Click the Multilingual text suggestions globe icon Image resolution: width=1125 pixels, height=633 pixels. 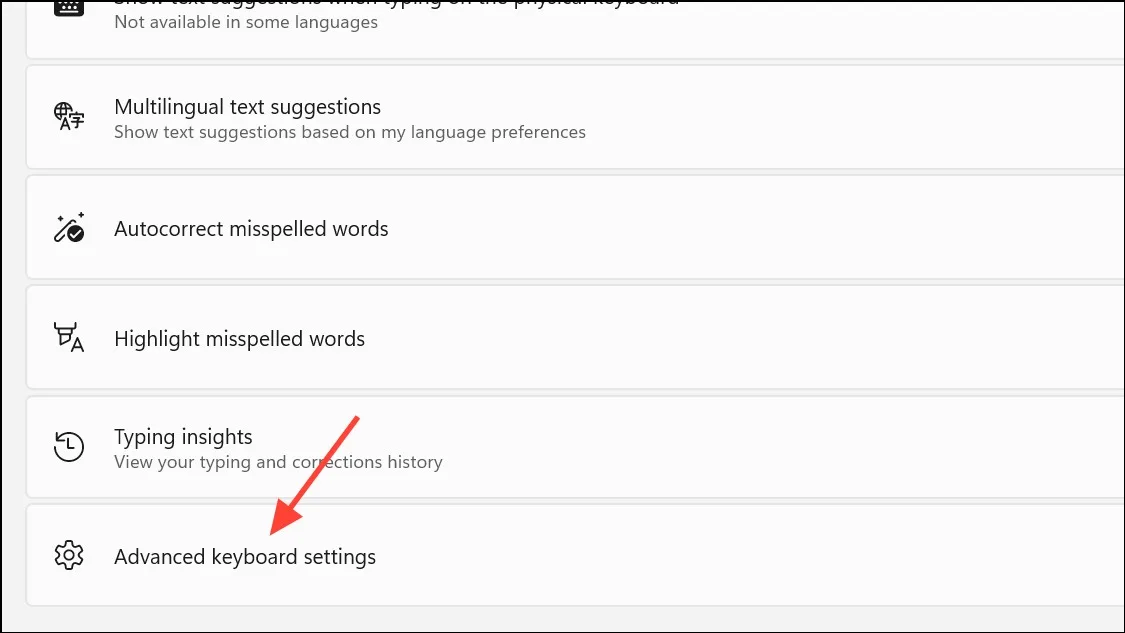pyautogui.click(x=69, y=116)
